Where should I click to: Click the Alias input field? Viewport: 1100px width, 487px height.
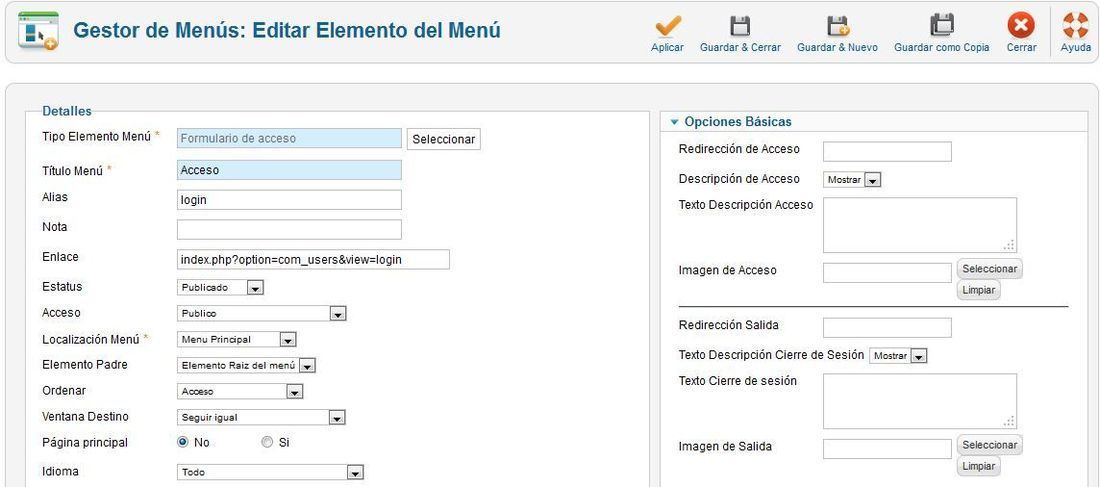289,200
